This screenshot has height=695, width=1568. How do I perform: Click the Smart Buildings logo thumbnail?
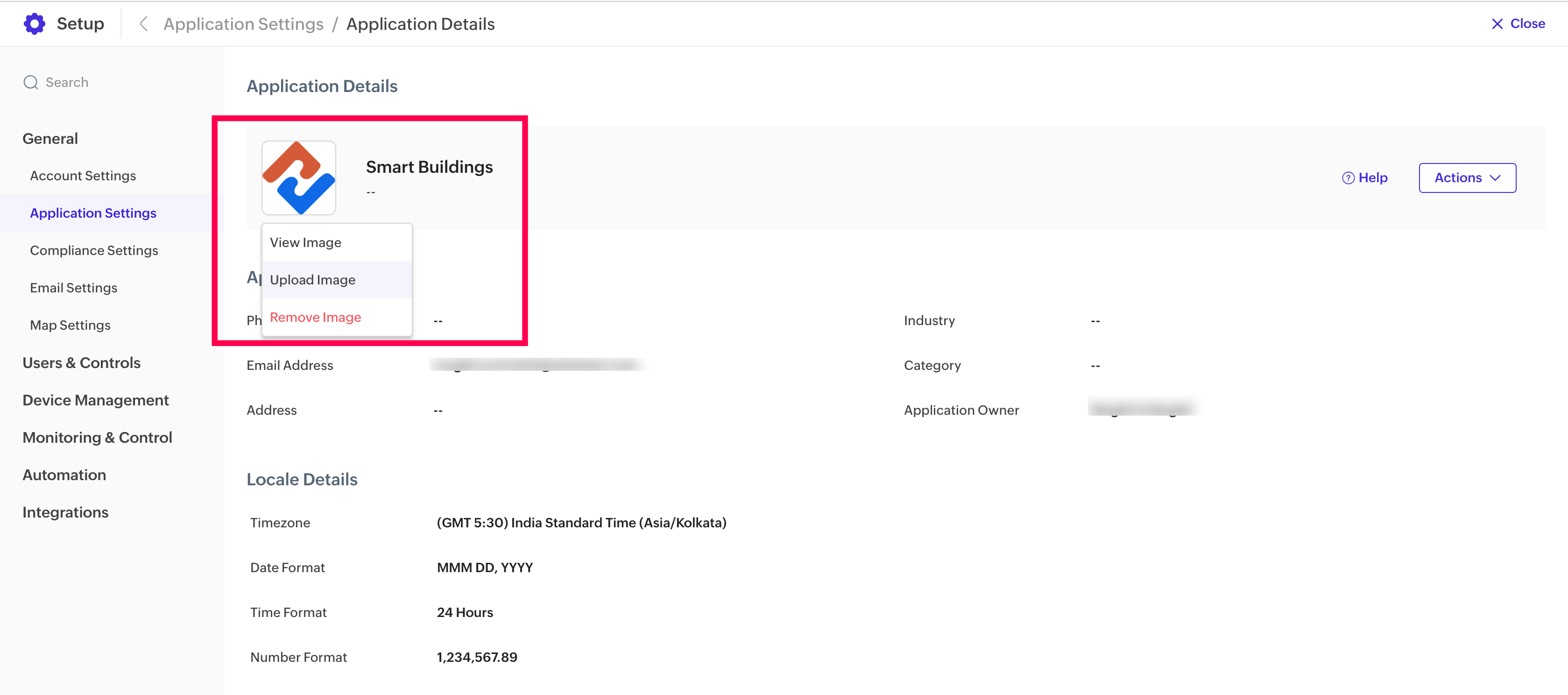point(298,178)
